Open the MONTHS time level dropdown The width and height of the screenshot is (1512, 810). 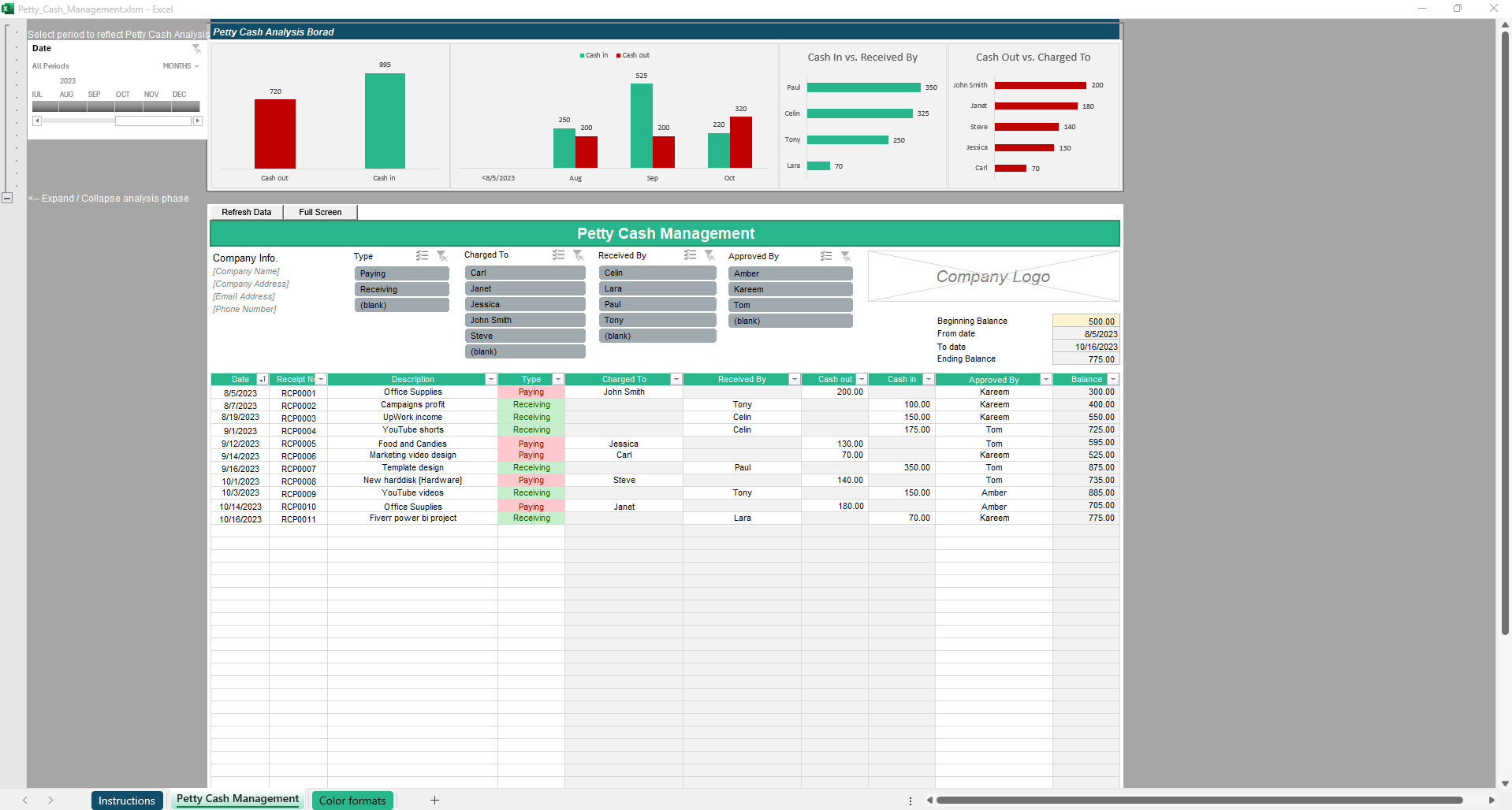point(181,66)
